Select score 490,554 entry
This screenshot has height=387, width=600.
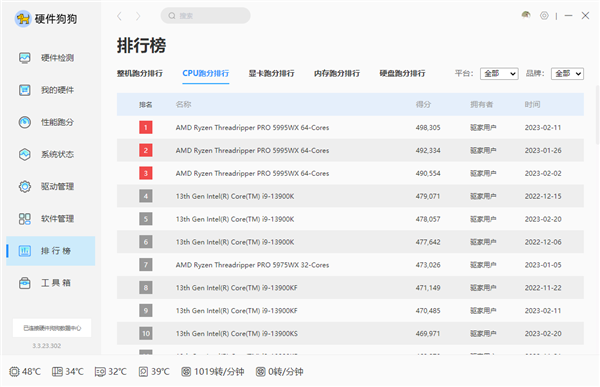(428, 173)
